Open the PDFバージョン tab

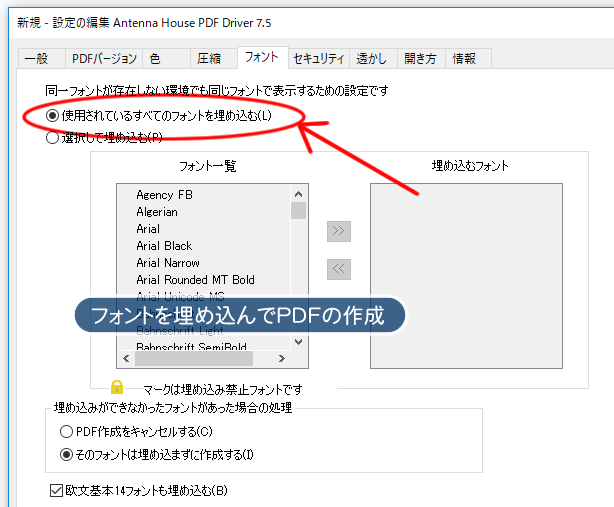pos(104,59)
